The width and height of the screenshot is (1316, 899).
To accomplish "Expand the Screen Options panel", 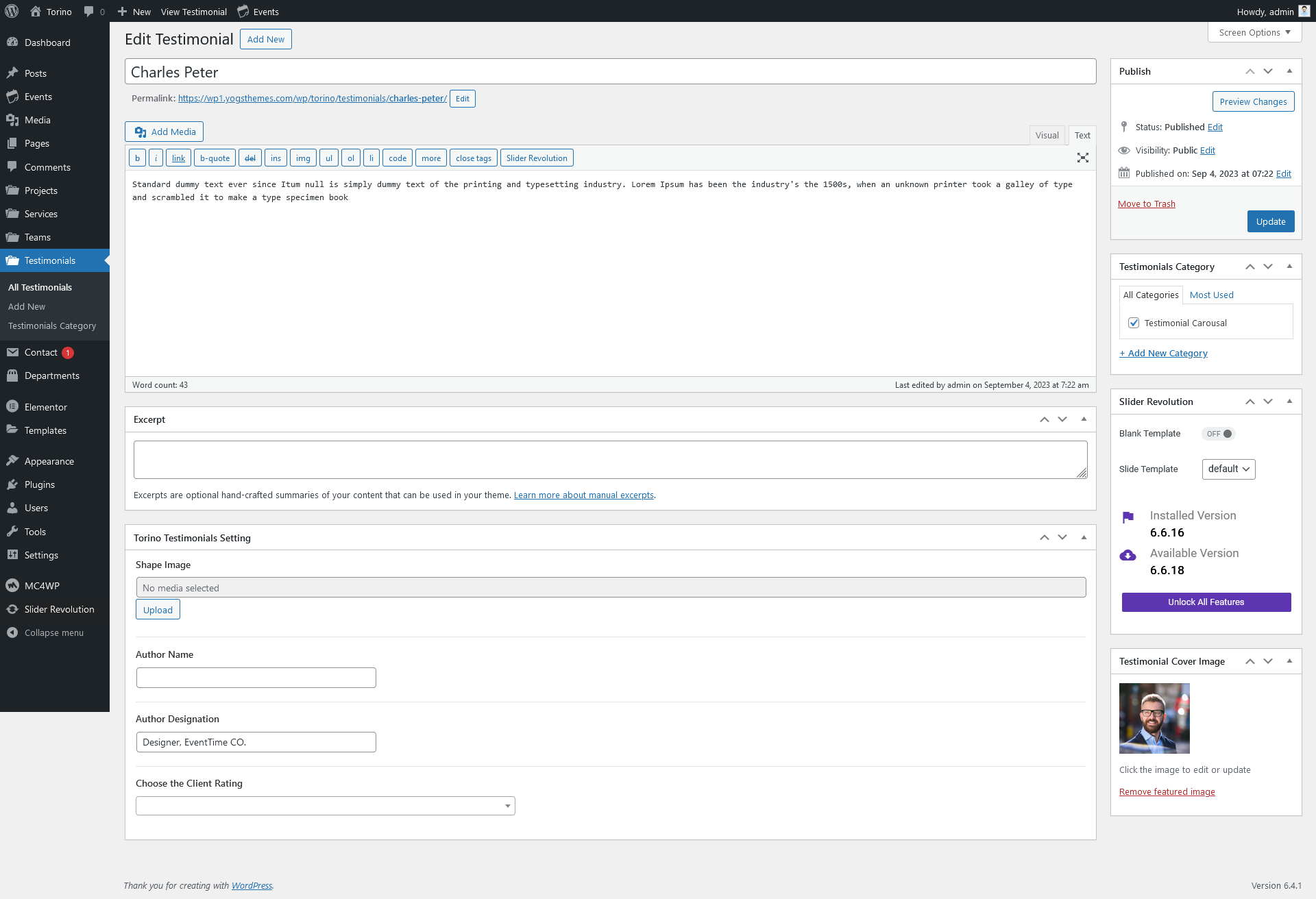I will click(x=1254, y=32).
